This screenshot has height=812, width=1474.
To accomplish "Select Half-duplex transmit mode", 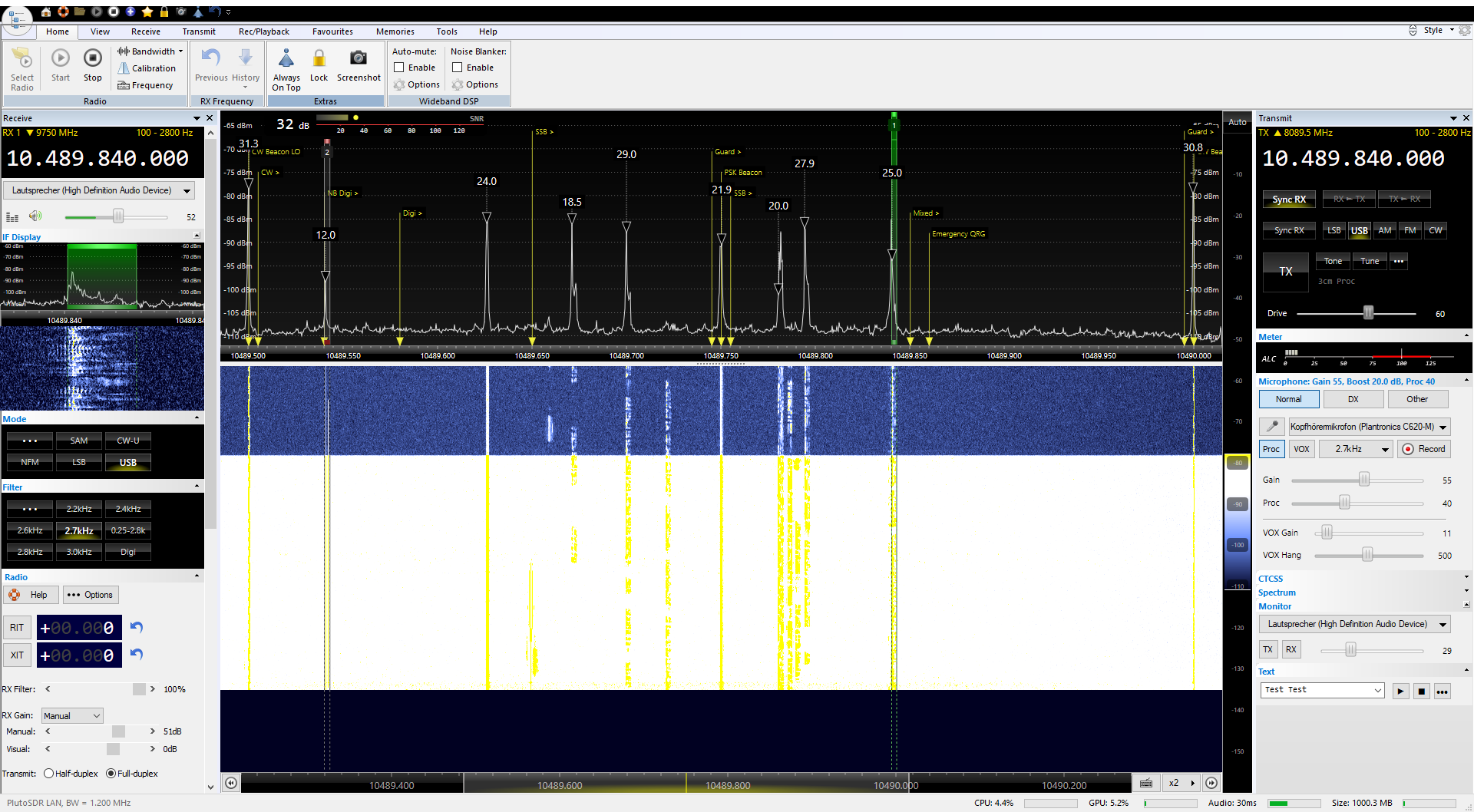I will [49, 774].
